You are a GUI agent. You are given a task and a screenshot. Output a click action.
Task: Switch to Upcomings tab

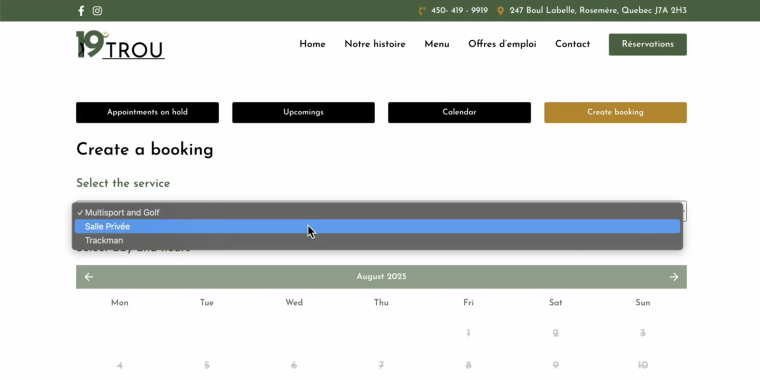click(x=303, y=112)
